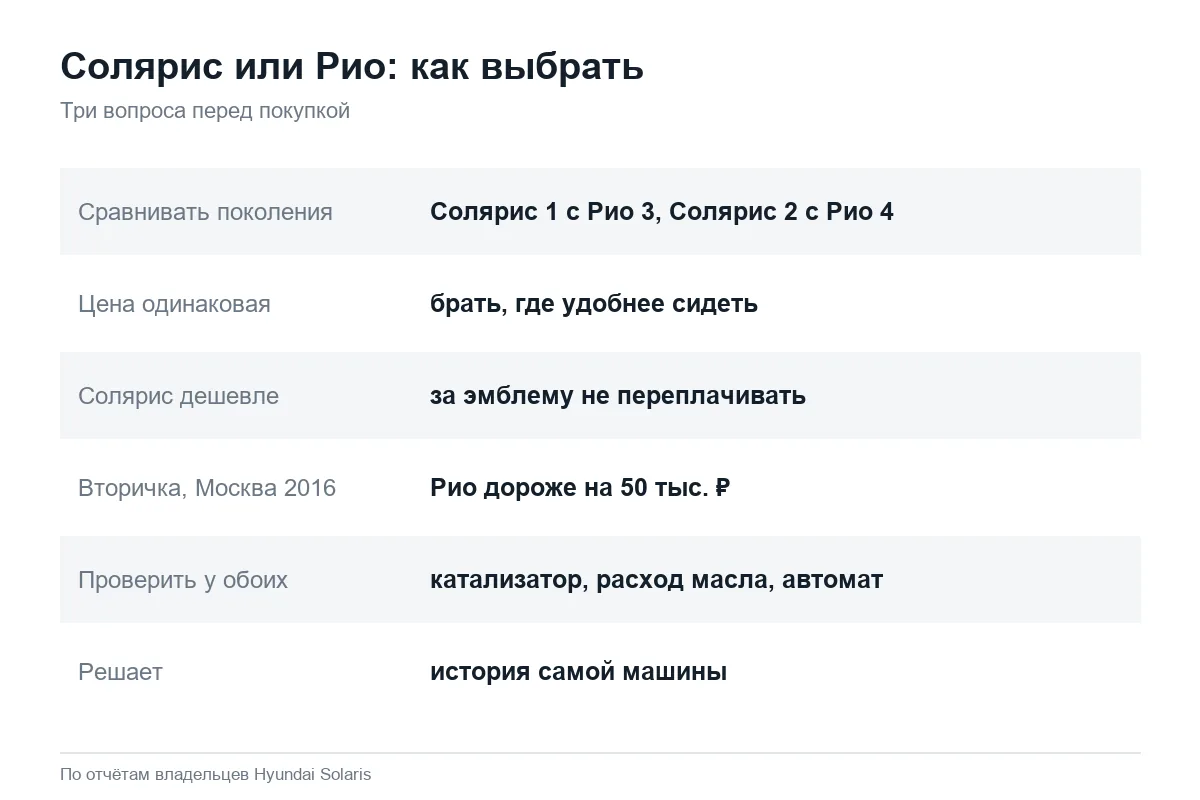Click the value 'за эмблему не переплачивать'
Image resolution: width=1200 pixels, height=800 pixels.
[x=618, y=396]
